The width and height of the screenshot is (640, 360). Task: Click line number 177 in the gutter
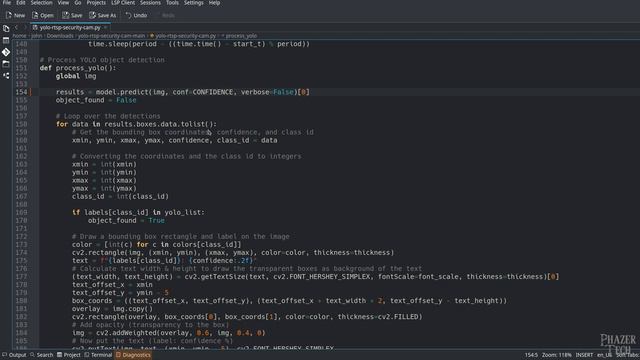pos(21,277)
